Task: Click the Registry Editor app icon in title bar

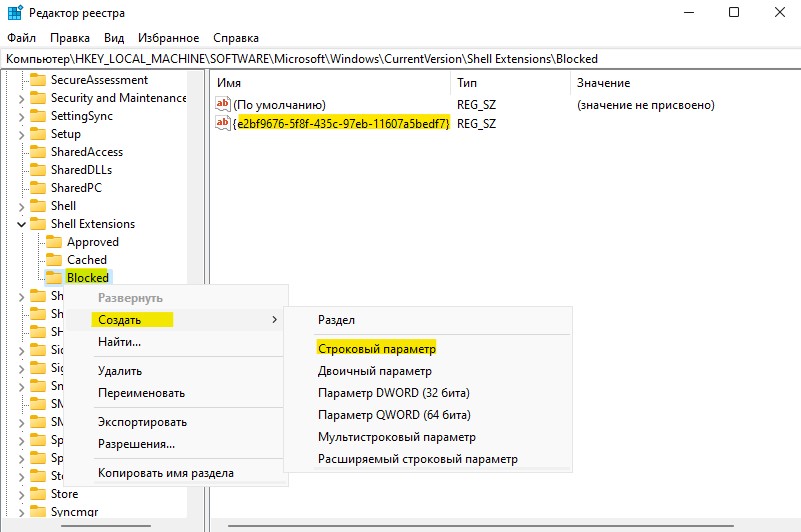Action: click(15, 12)
